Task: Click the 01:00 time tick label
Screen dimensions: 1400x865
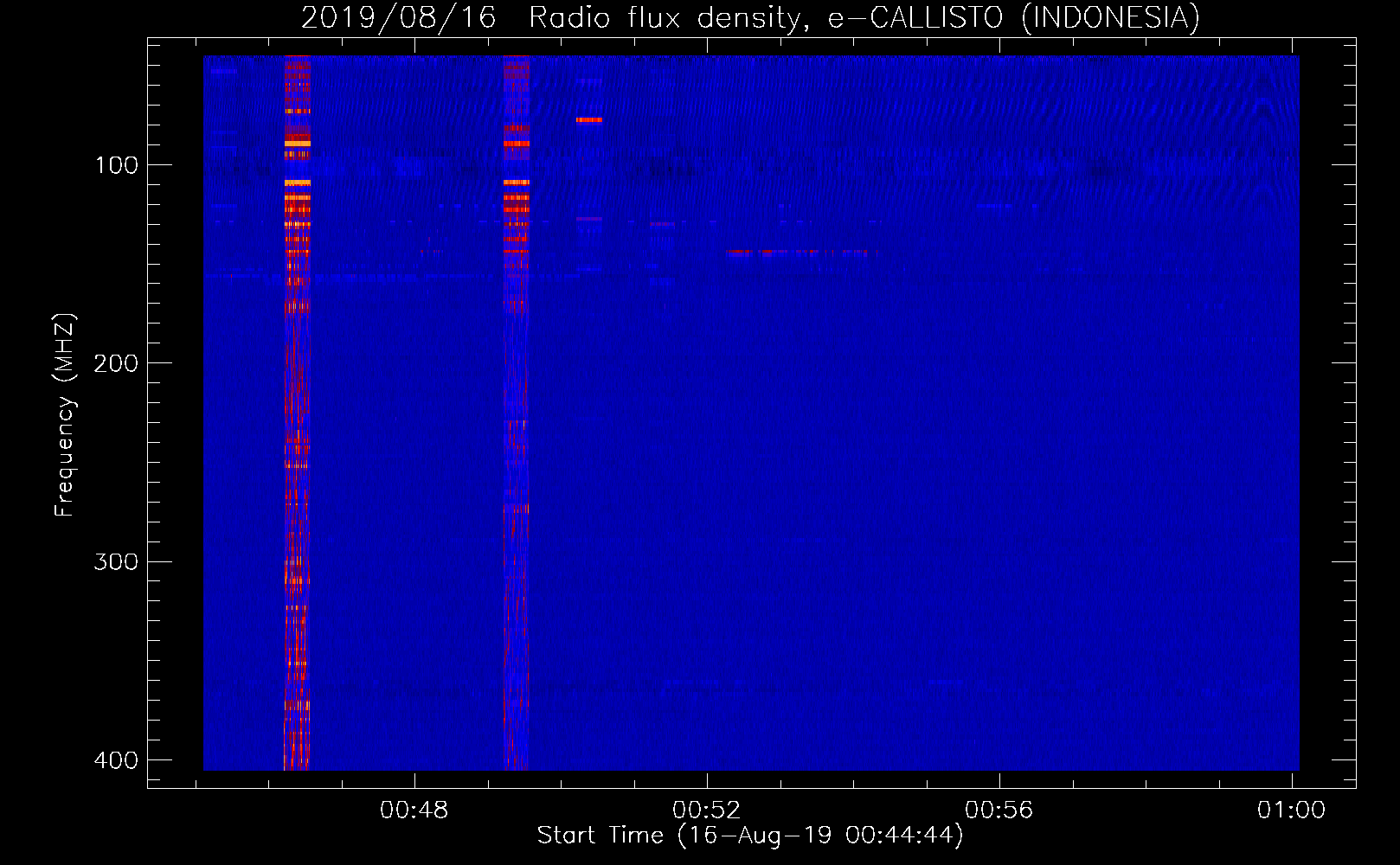Action: [1291, 811]
